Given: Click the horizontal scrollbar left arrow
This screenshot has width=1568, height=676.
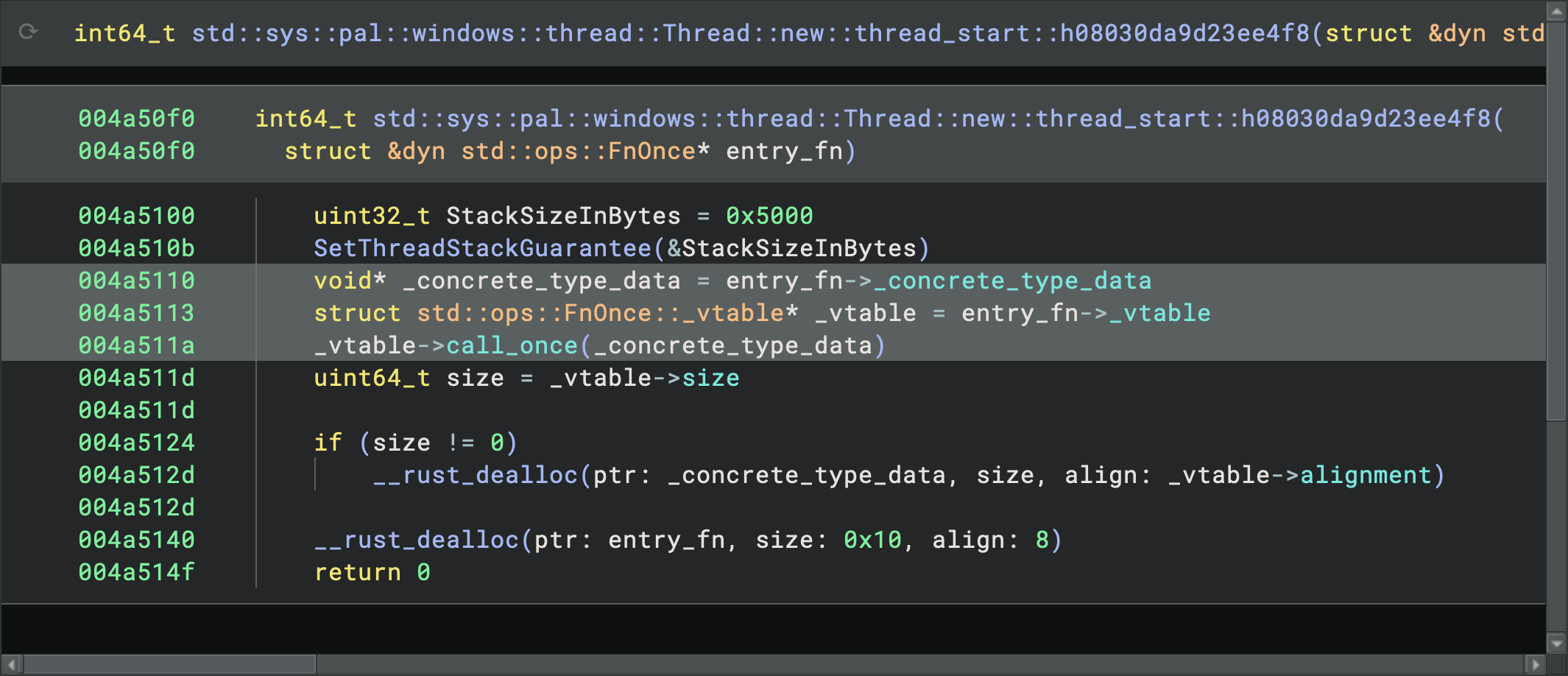Looking at the screenshot, I should click(x=12, y=664).
